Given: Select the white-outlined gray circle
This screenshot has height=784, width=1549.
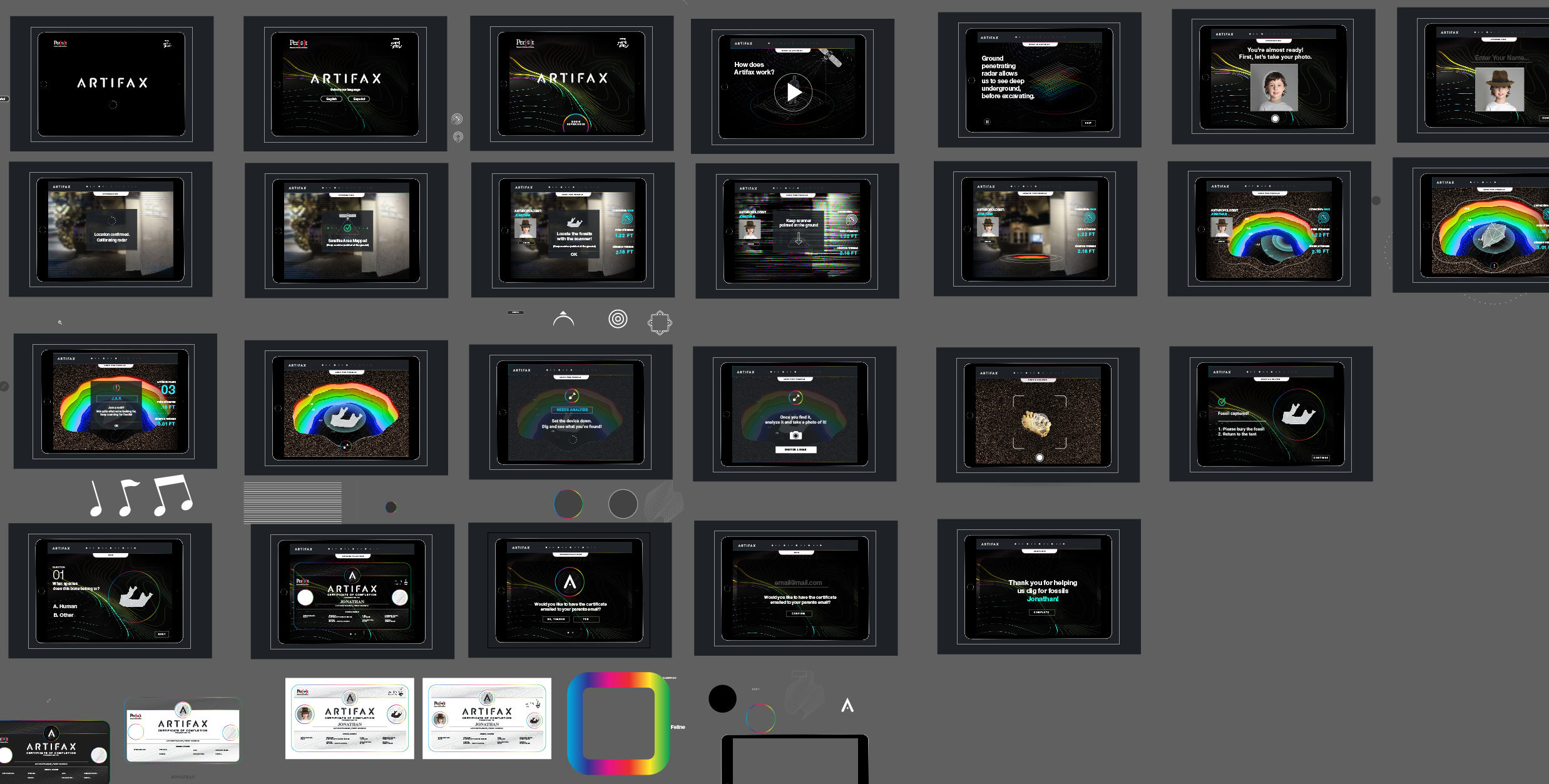Looking at the screenshot, I should 623,504.
